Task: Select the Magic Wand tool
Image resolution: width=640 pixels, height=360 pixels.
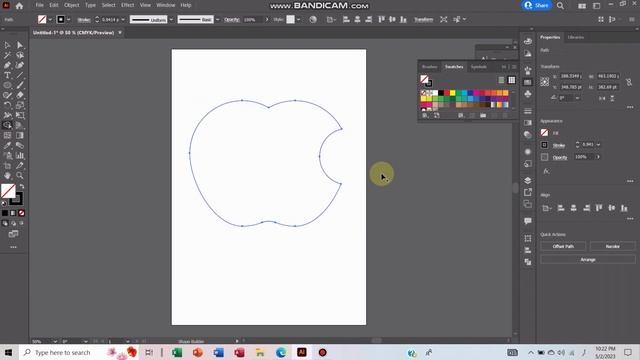Action: point(7,55)
